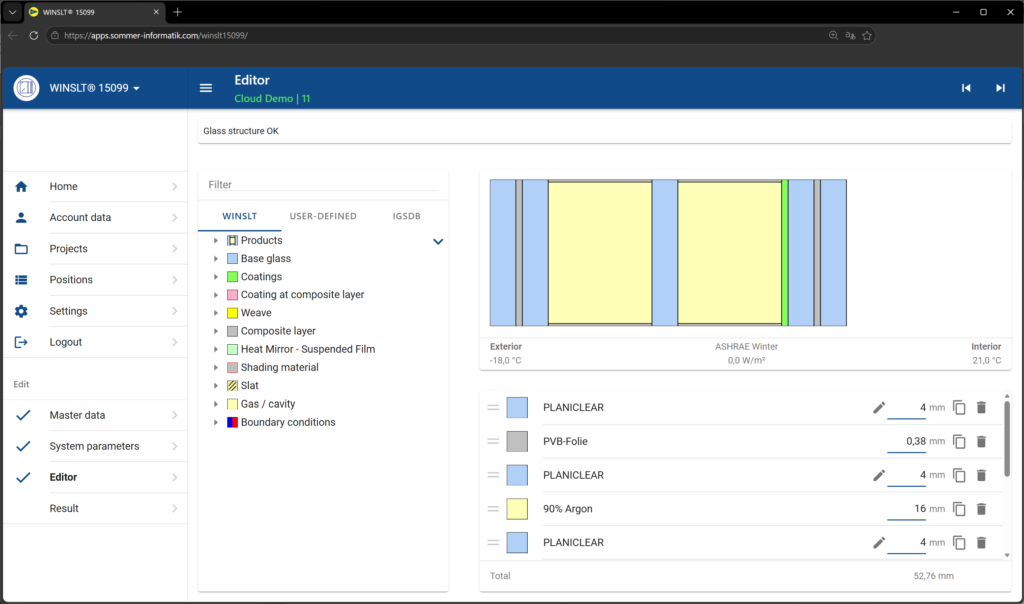Click the Projects folder icon
1024x604 pixels.
21,249
